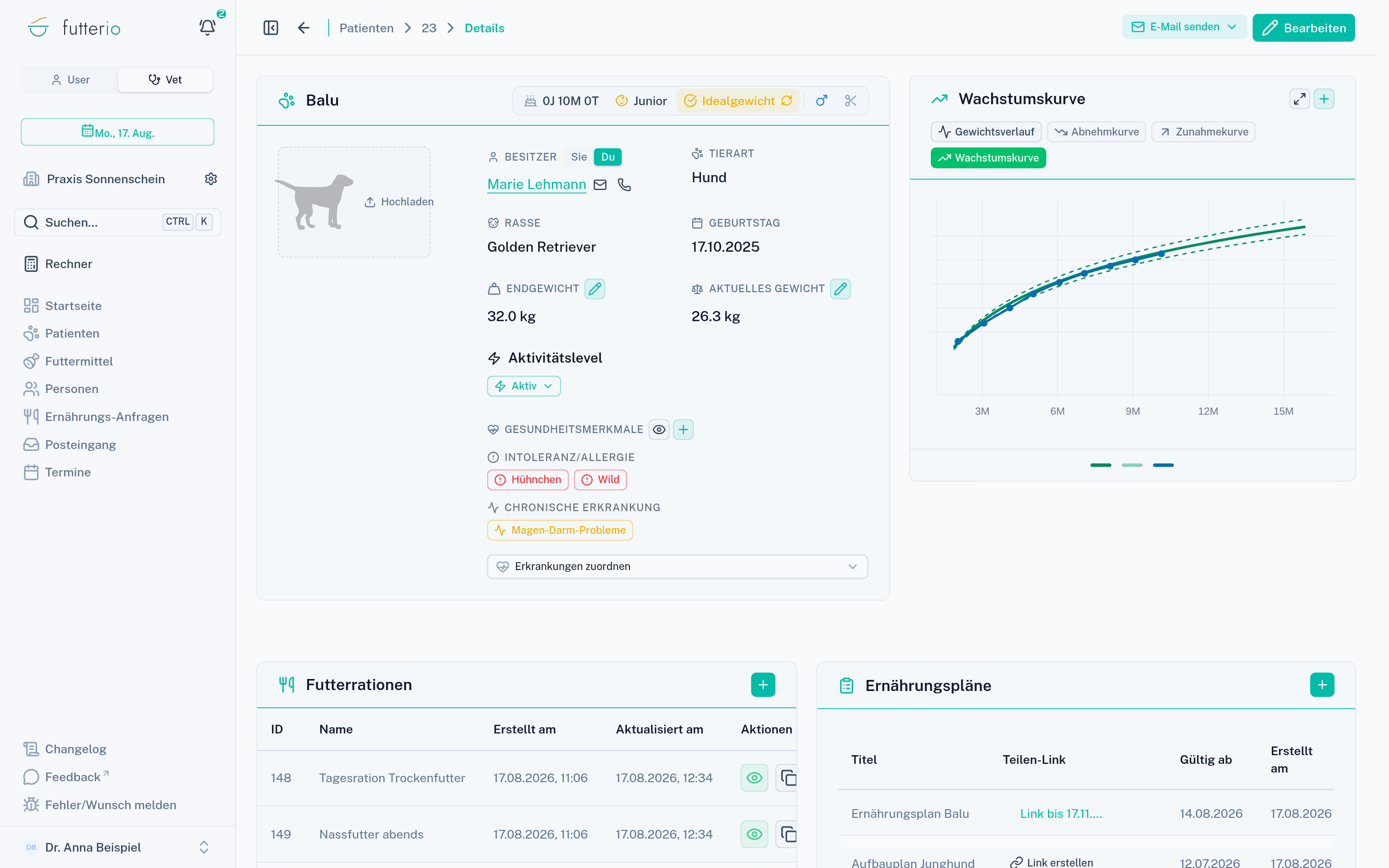Viewport: 1389px width, 868px height.
Task: View the Nassfutter abends ration
Action: [x=754, y=834]
